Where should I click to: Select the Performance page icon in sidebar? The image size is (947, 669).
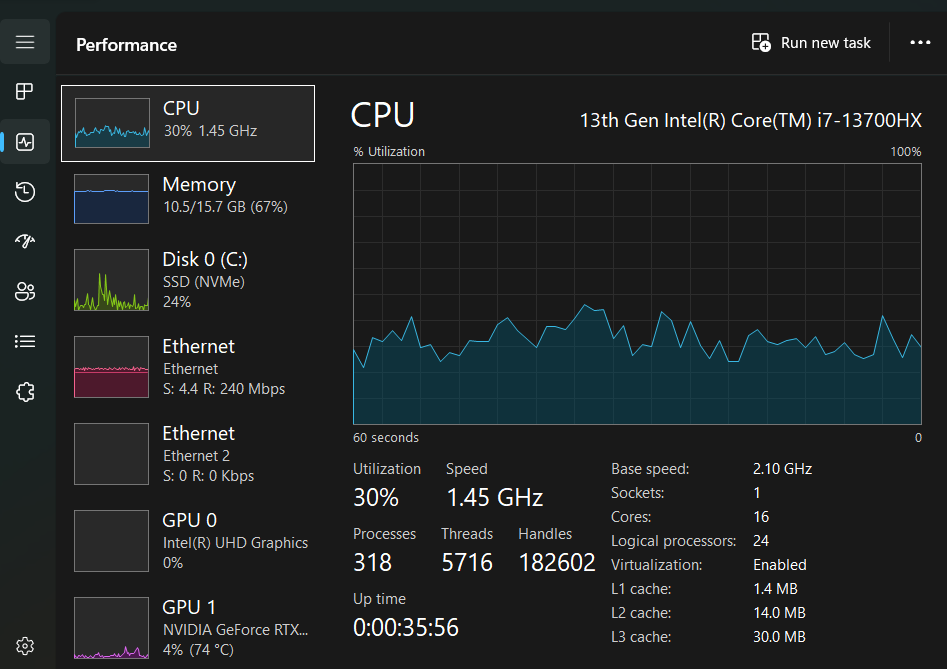coord(25,142)
